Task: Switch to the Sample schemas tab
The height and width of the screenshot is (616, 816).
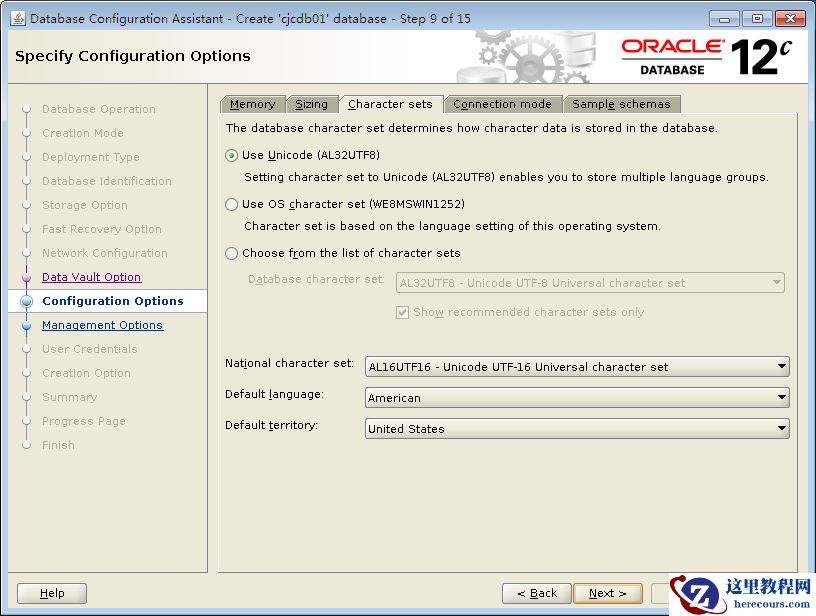Action: (621, 104)
